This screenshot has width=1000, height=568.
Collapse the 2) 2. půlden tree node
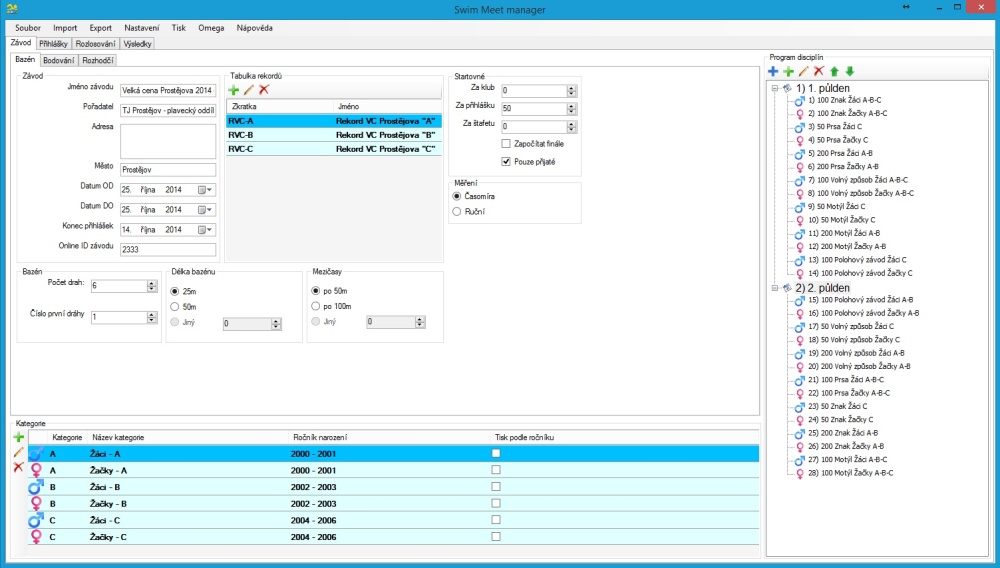775,288
